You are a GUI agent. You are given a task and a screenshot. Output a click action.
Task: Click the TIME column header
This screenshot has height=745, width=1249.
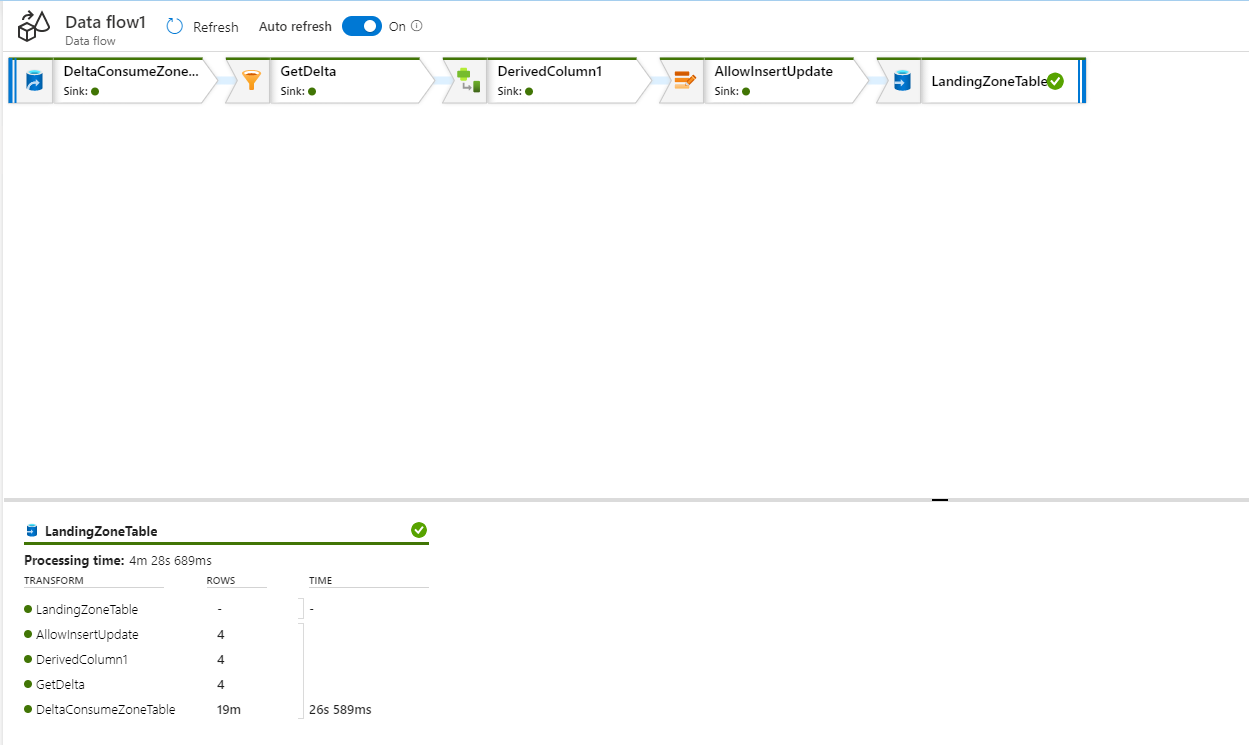[x=320, y=580]
